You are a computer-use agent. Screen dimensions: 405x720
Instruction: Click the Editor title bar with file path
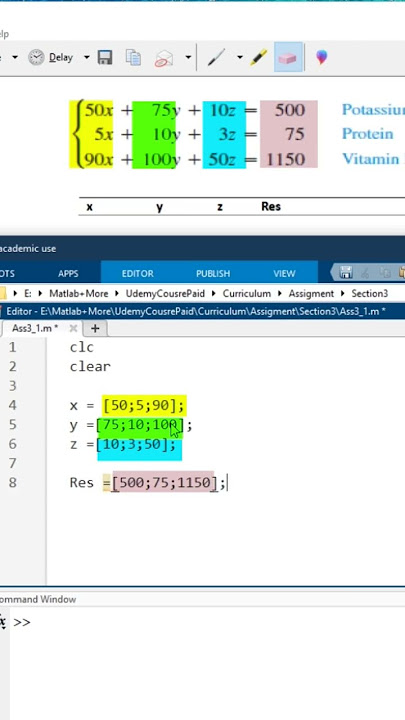click(202, 311)
